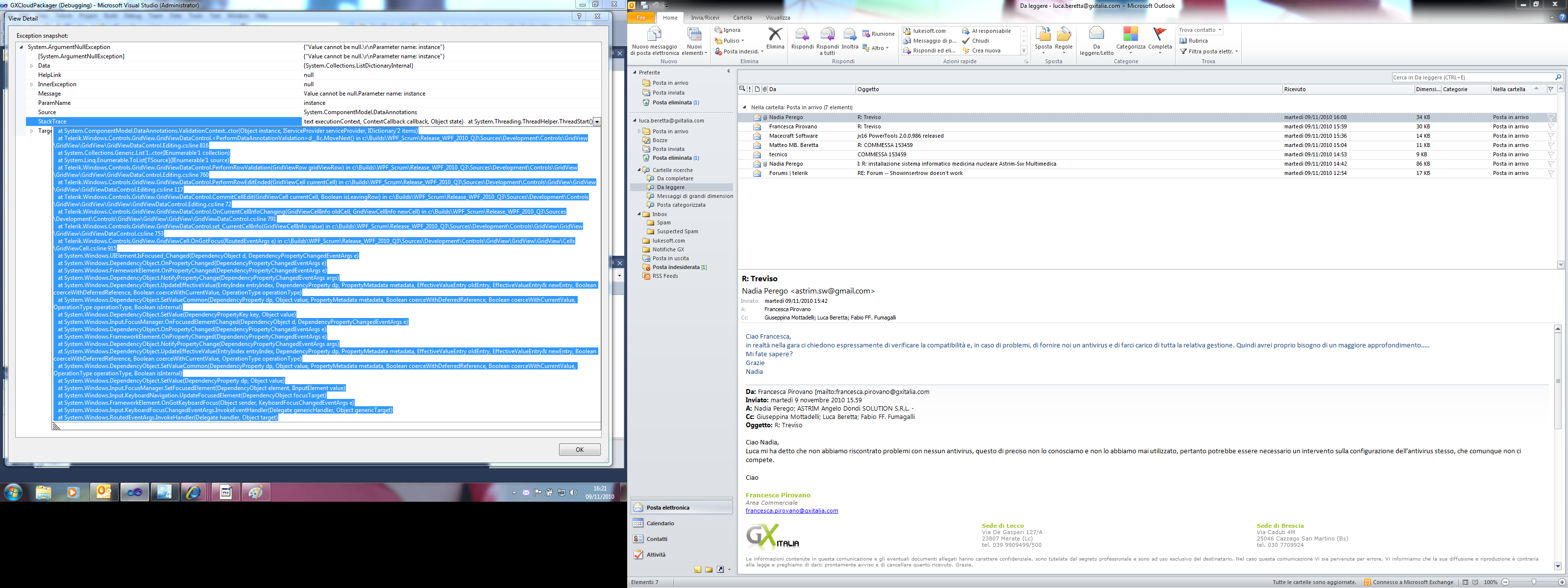
Task: Click Outlook icon in Windows taskbar
Action: click(104, 492)
